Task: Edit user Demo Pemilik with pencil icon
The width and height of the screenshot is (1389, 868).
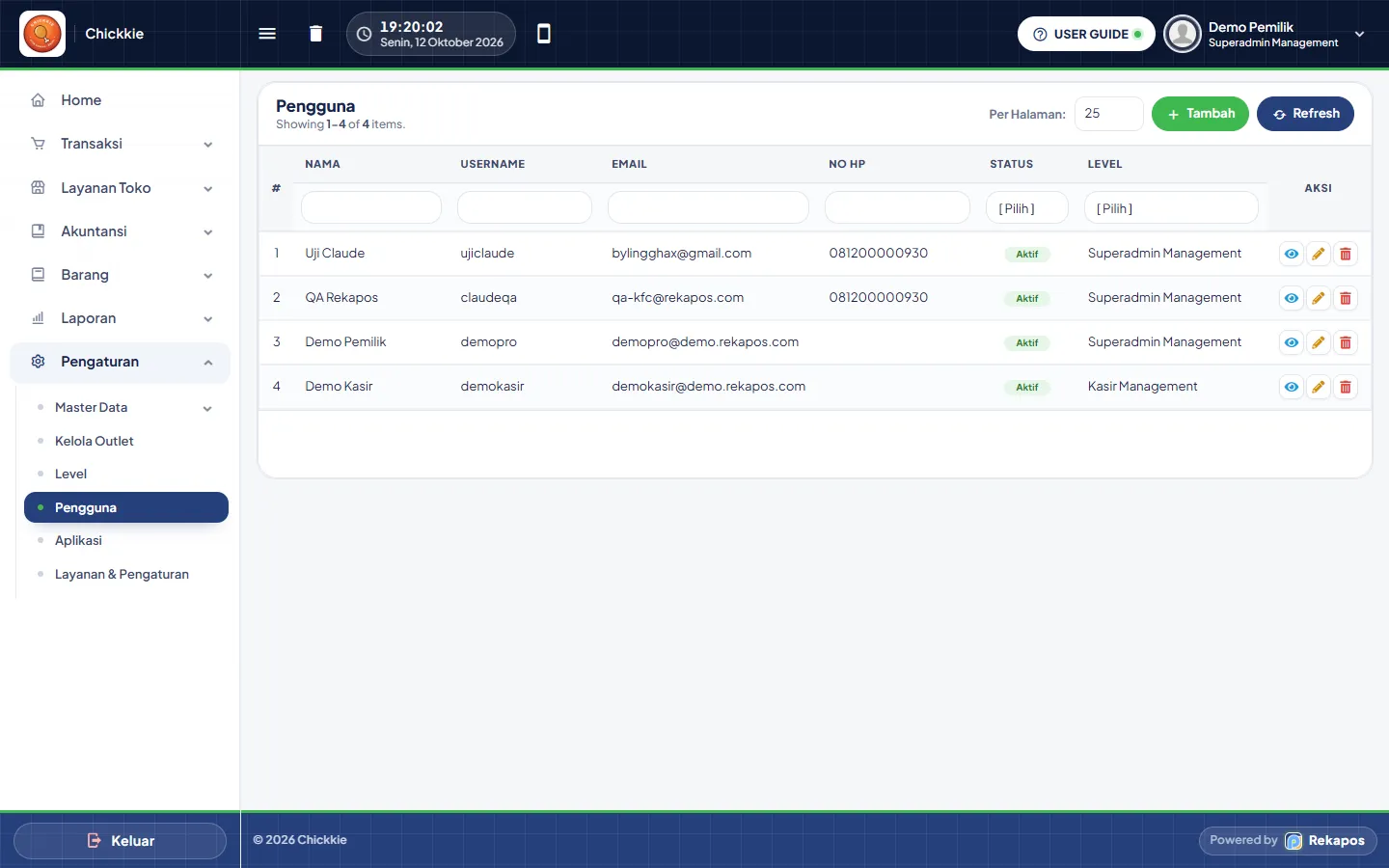Action: [x=1318, y=342]
